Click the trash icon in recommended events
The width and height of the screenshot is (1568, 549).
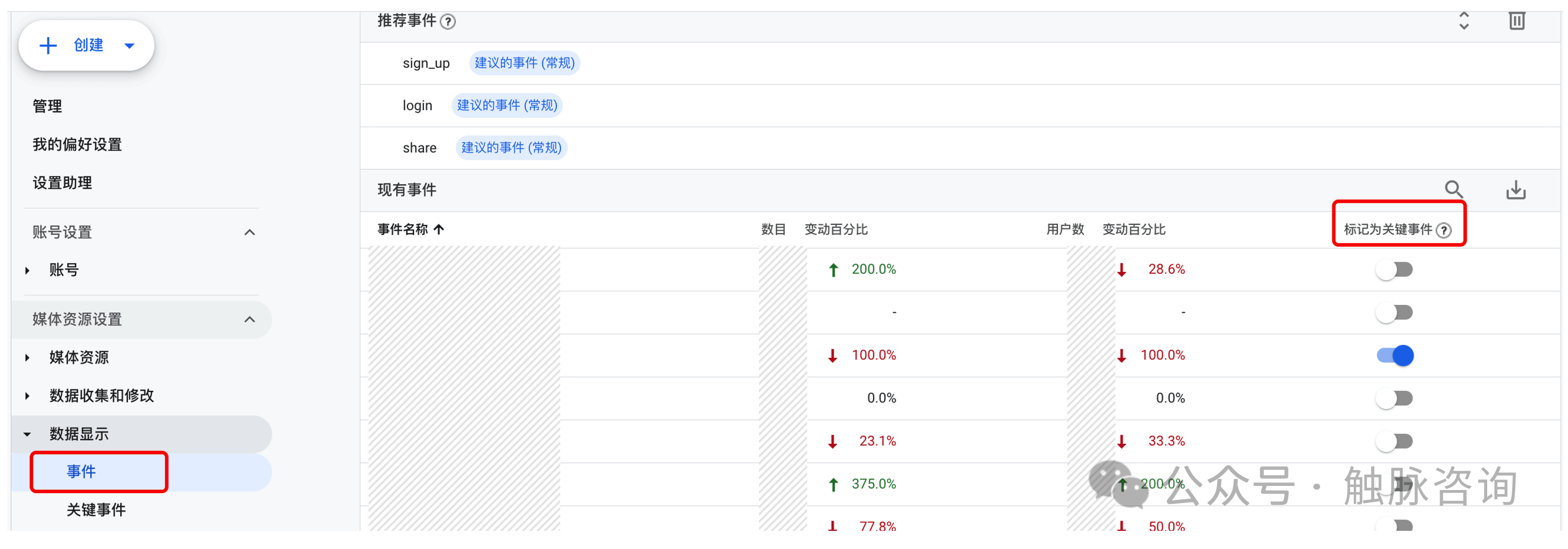(x=1516, y=21)
